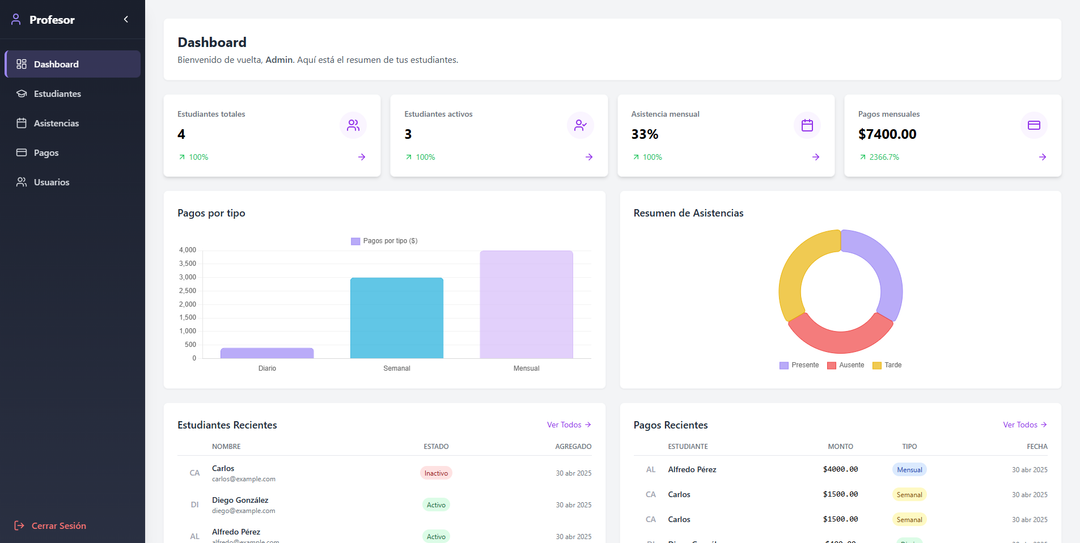This screenshot has width=1080, height=543.
Task: Click the credit card icon on Pagos mensuales card
Action: pos(1034,125)
